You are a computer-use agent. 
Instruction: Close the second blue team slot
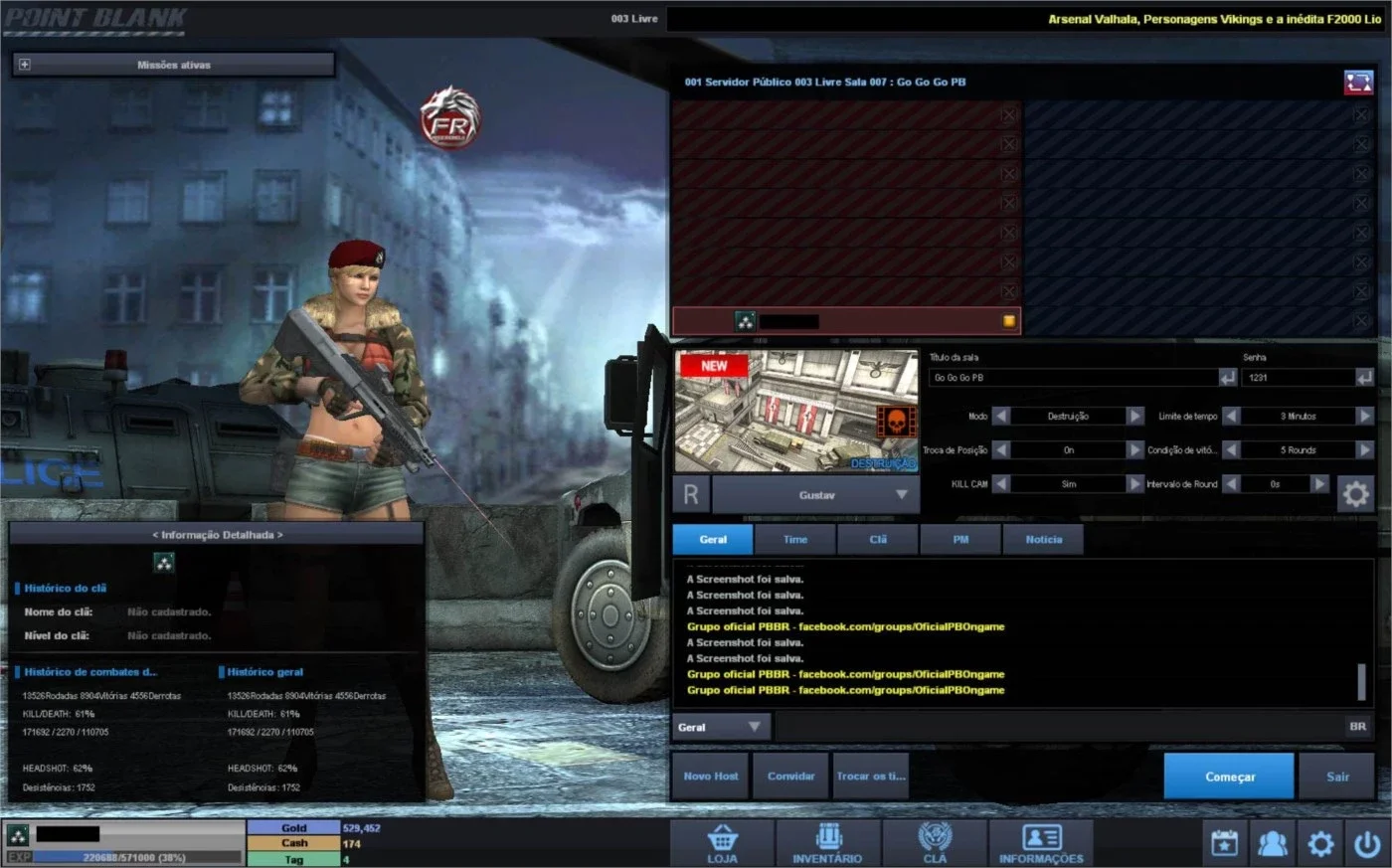(x=1361, y=144)
